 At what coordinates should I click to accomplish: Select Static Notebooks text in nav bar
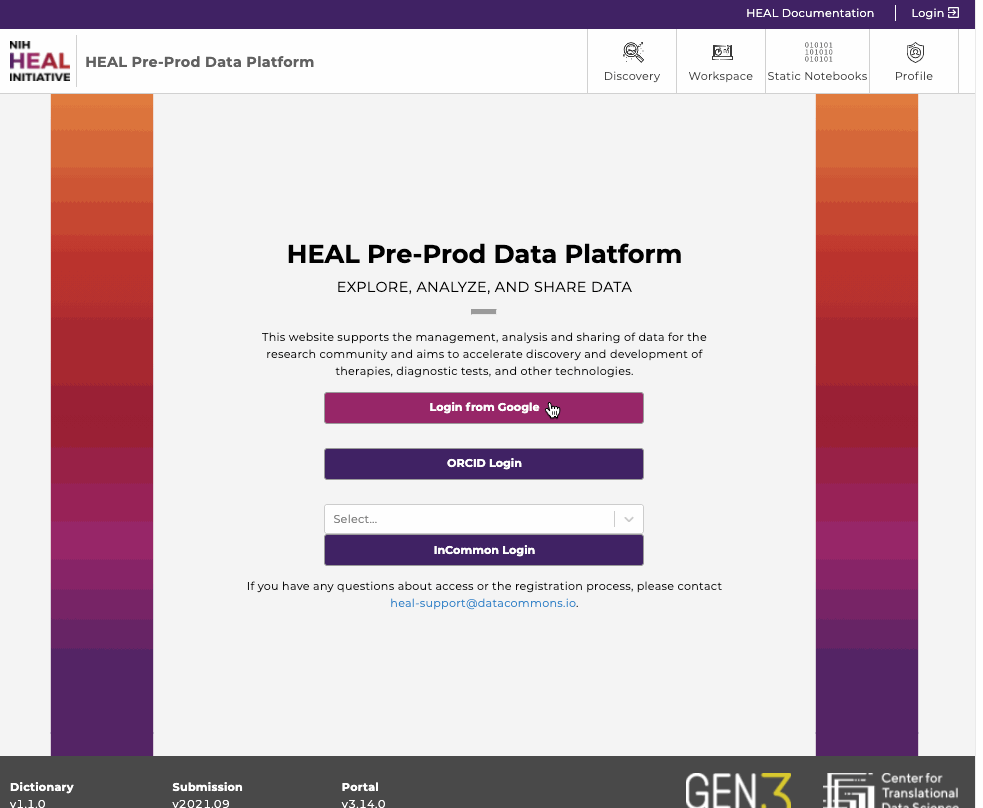click(817, 76)
